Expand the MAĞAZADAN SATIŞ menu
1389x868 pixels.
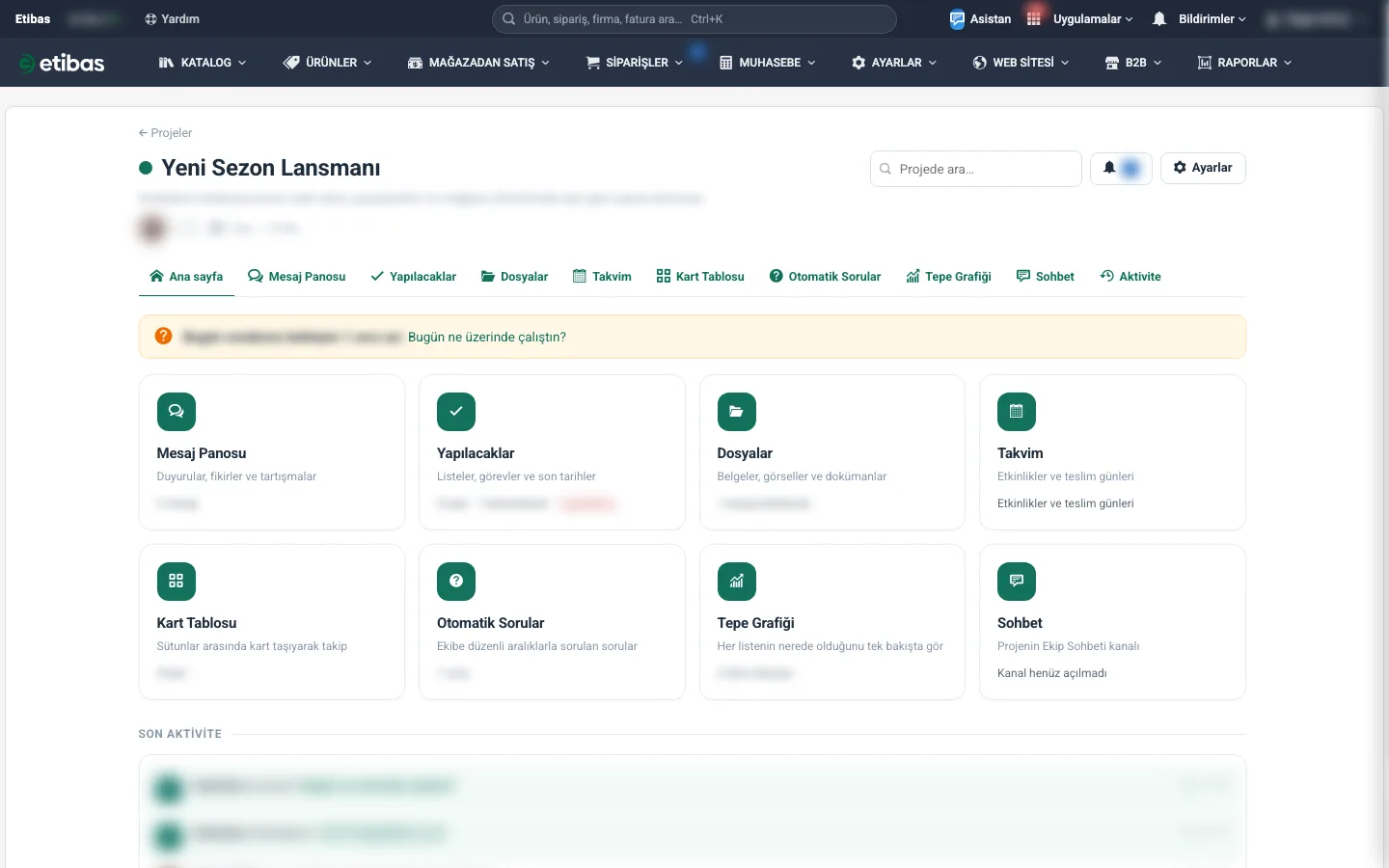[478, 63]
